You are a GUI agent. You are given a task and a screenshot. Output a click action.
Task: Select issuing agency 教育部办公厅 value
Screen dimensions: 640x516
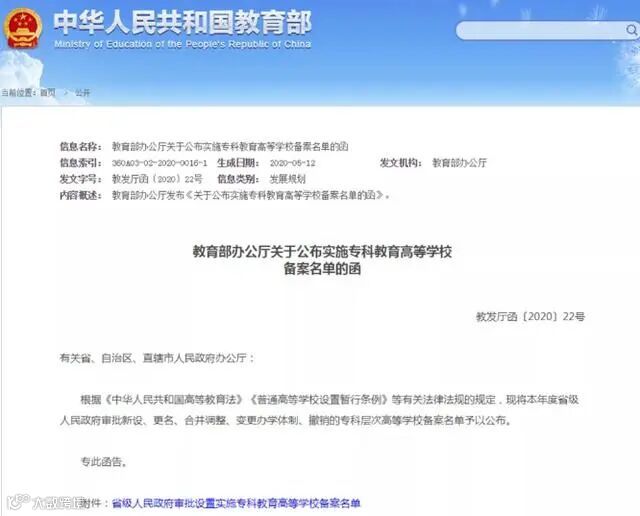(x=460, y=163)
